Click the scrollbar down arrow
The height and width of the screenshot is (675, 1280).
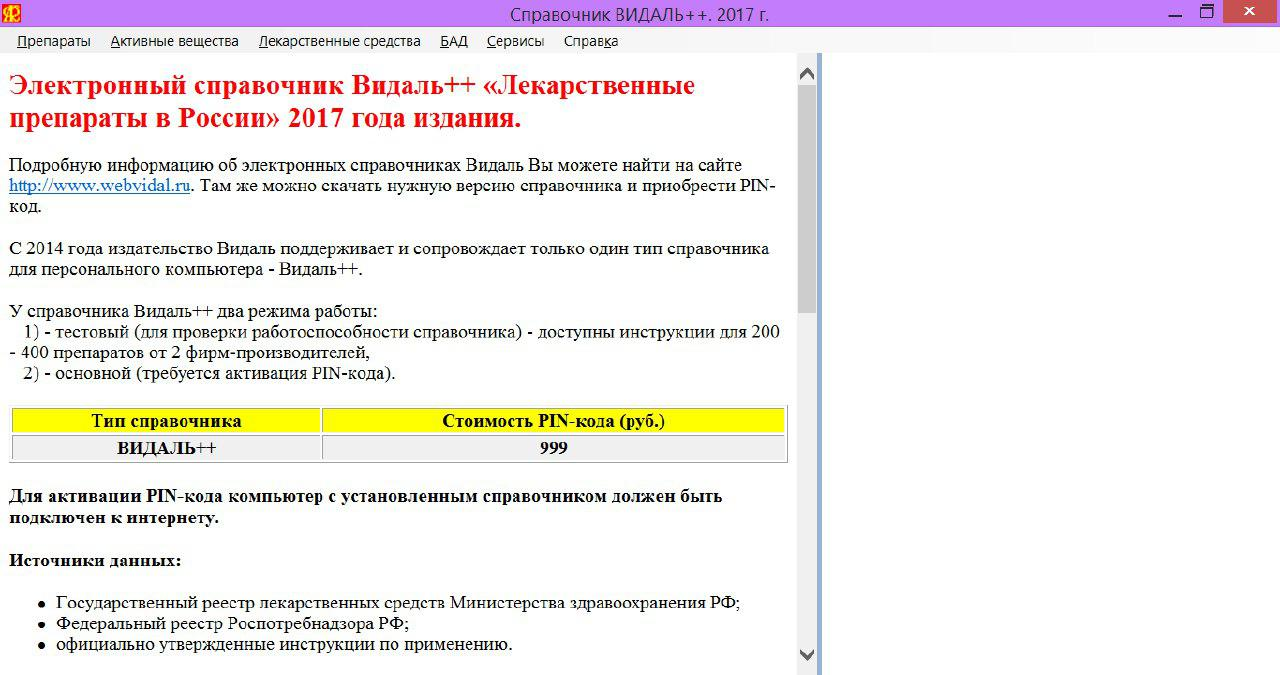point(806,655)
